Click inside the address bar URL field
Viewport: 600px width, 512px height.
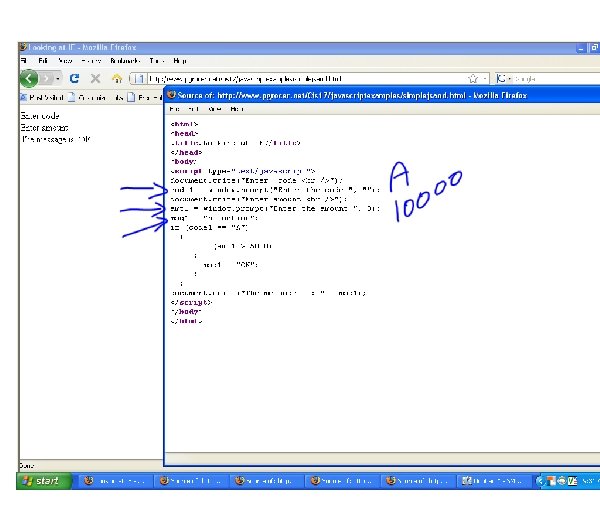tap(306, 79)
